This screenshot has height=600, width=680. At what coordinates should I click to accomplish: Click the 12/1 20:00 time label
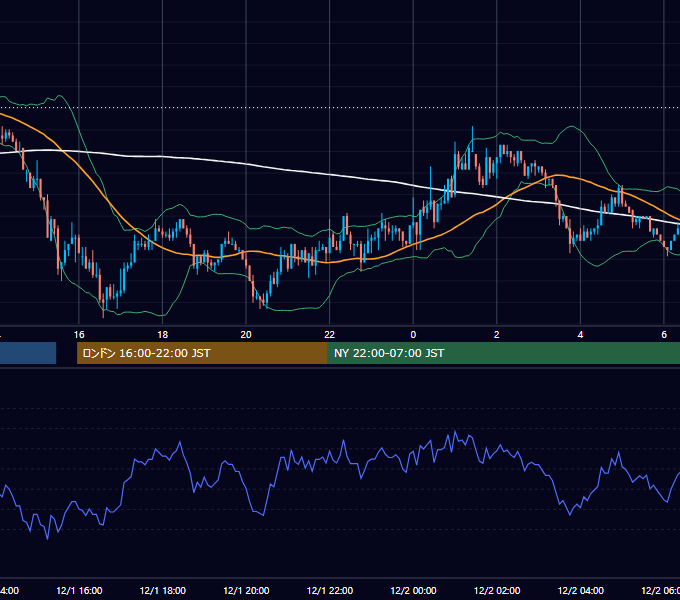tap(246, 591)
